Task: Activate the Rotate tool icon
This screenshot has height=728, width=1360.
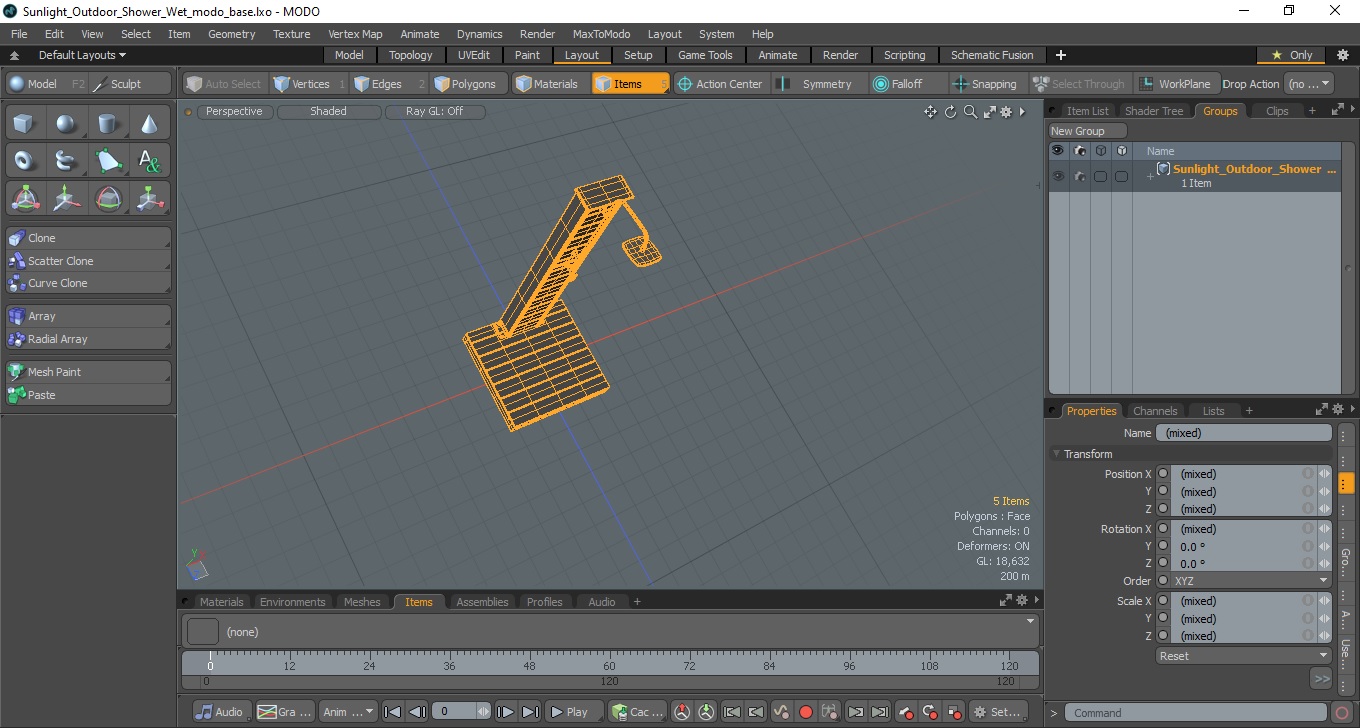Action: coord(107,198)
